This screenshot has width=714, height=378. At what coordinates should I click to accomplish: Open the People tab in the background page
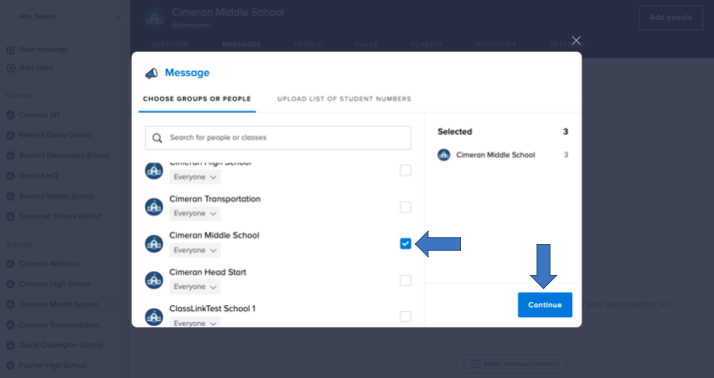[308, 45]
